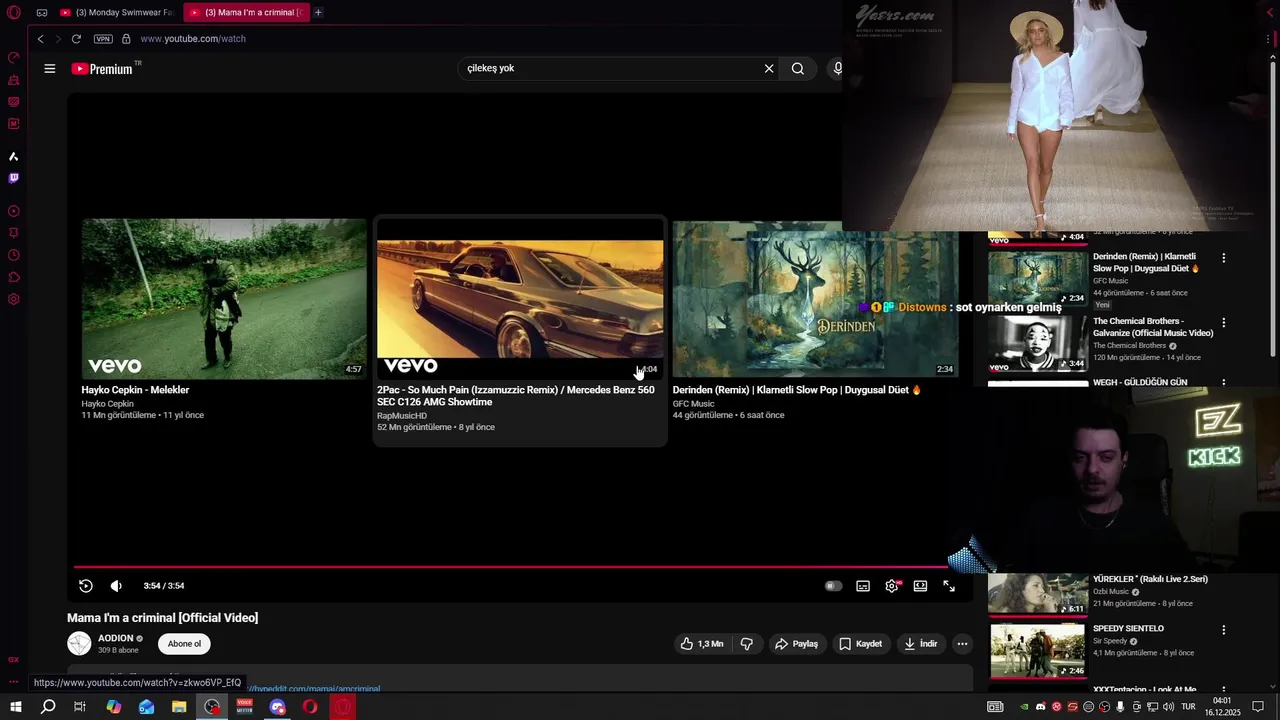Screen dimensions: 1280x720
Task: Download the video with the İndir button
Action: (x=920, y=644)
